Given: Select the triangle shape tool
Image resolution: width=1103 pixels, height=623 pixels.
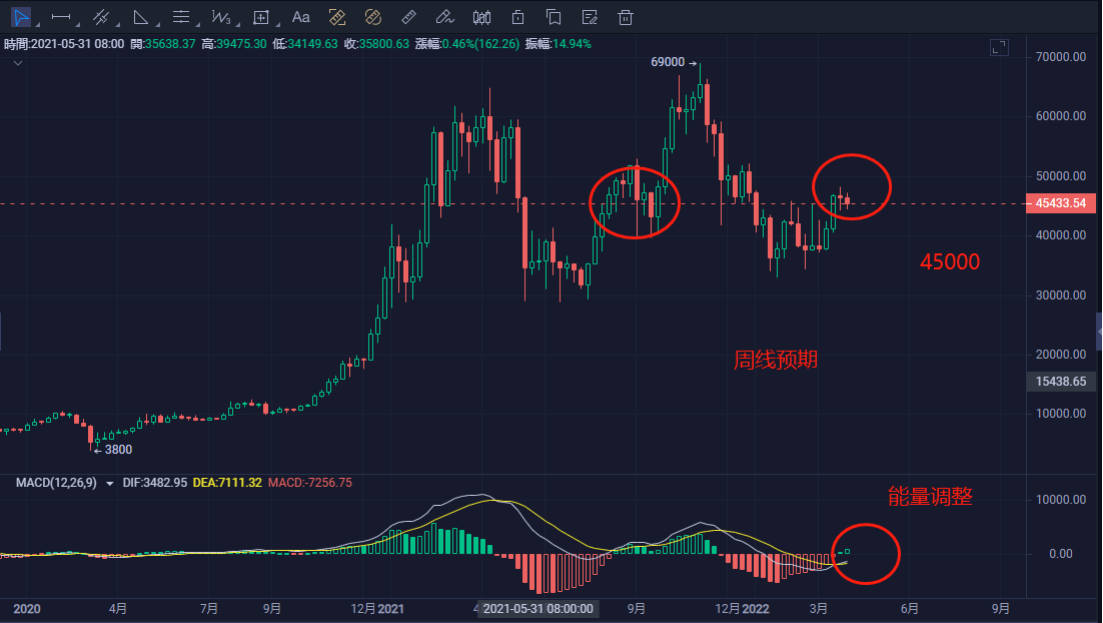Looking at the screenshot, I should [141, 17].
